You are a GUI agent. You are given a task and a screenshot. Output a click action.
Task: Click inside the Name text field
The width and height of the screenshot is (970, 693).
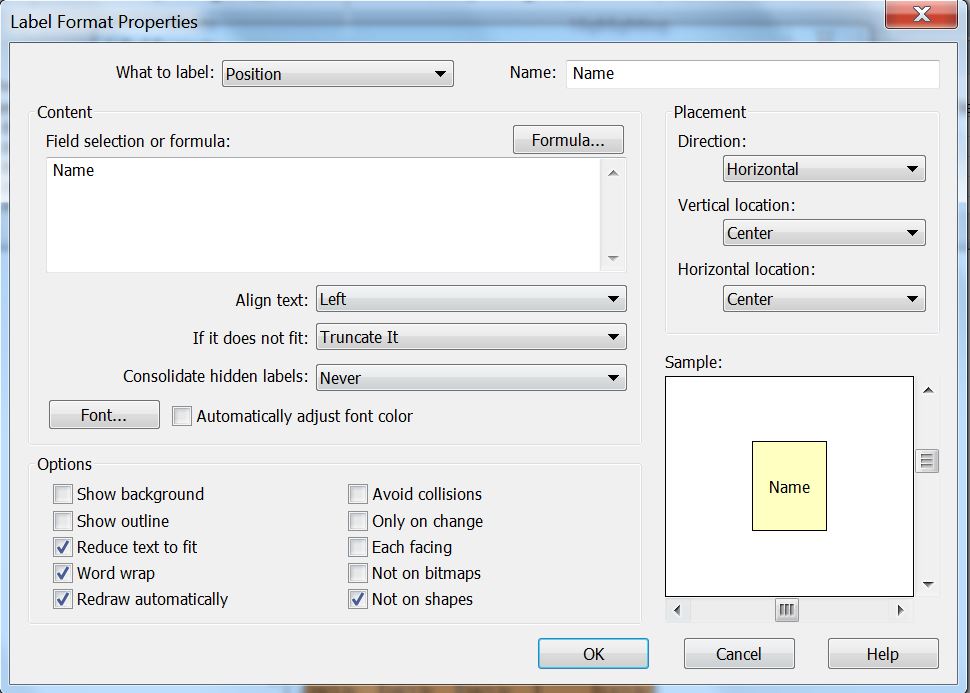coord(750,73)
